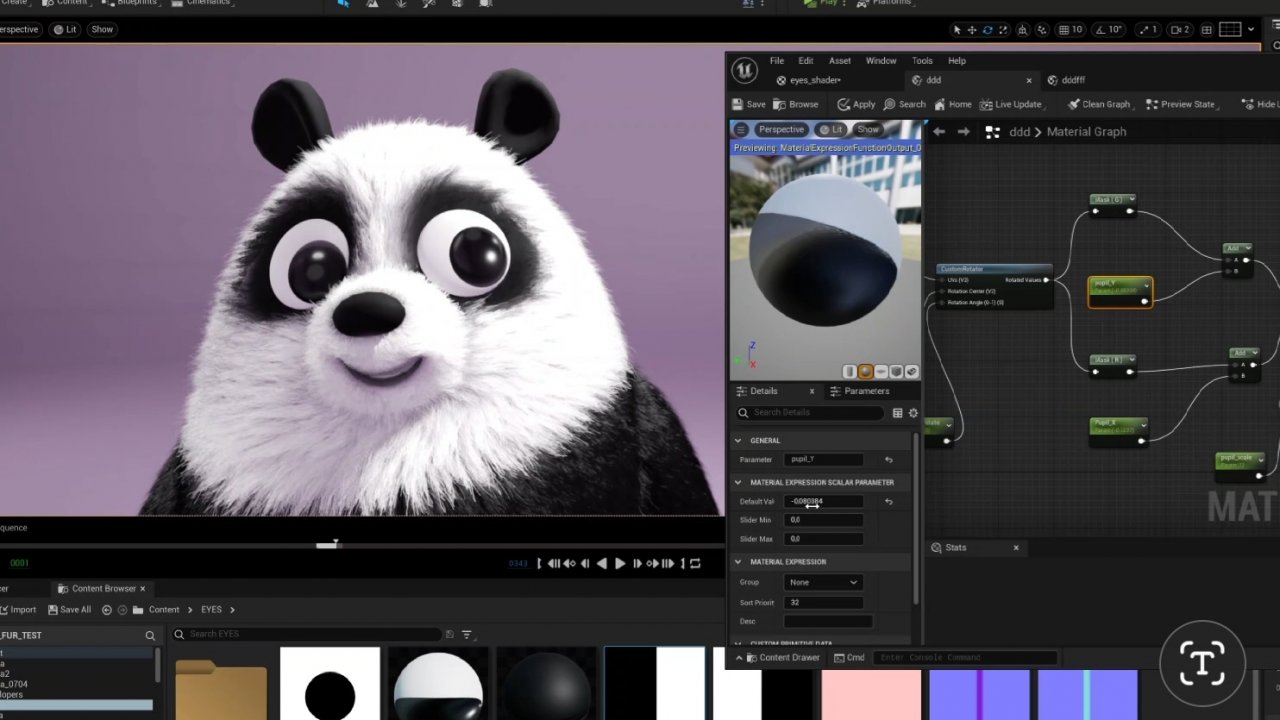Collapse the MATERIAL EXPRESSION section
Viewport: 1280px width, 720px height.
coord(739,561)
